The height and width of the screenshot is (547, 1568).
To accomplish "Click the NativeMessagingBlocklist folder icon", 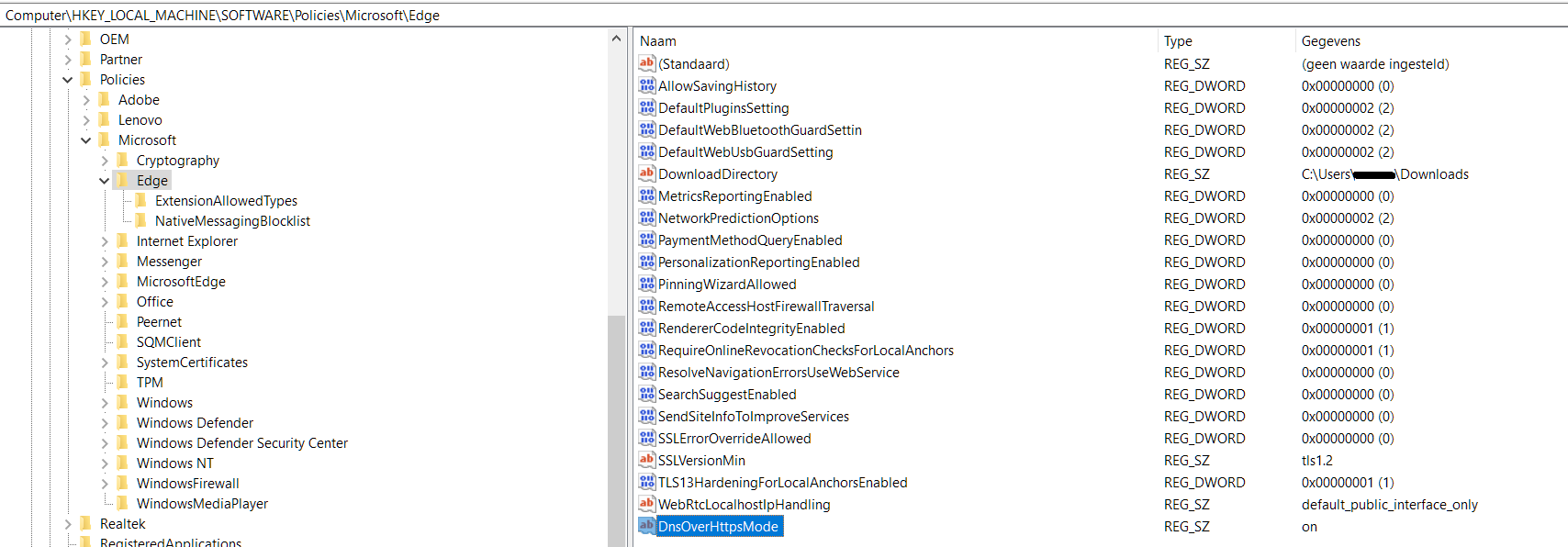I will coord(141,220).
